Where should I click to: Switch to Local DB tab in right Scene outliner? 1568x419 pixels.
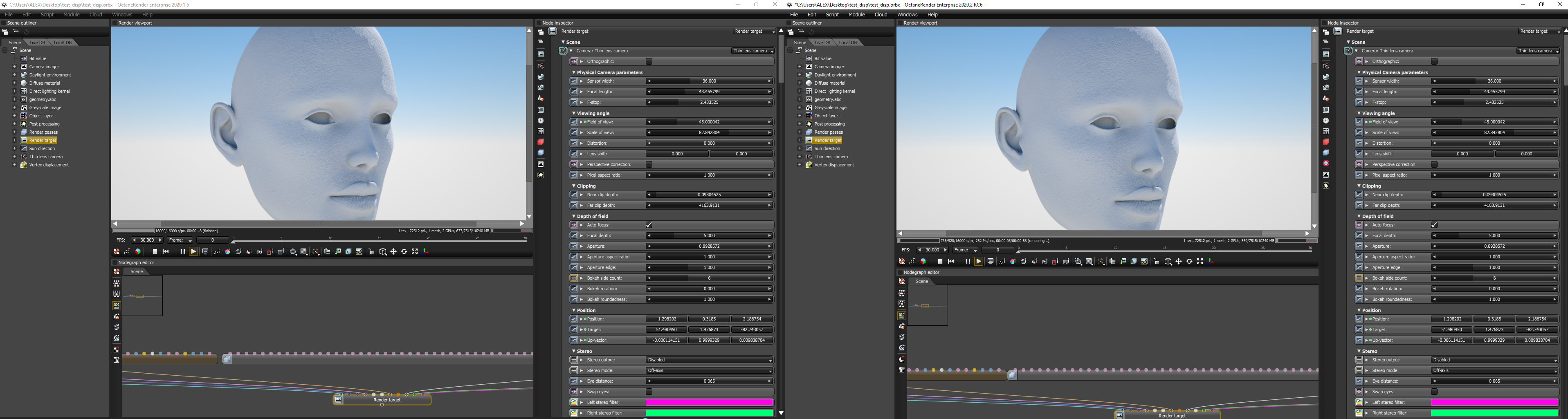click(x=847, y=43)
